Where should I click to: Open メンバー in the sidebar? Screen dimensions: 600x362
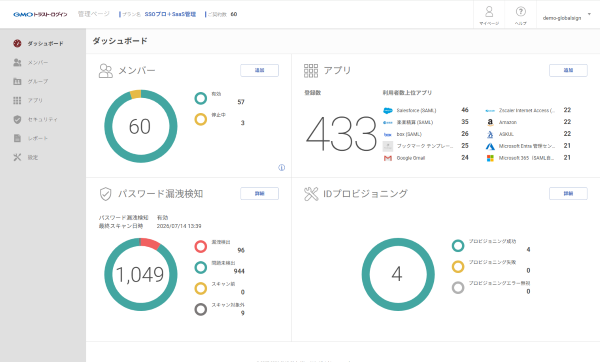coord(38,62)
